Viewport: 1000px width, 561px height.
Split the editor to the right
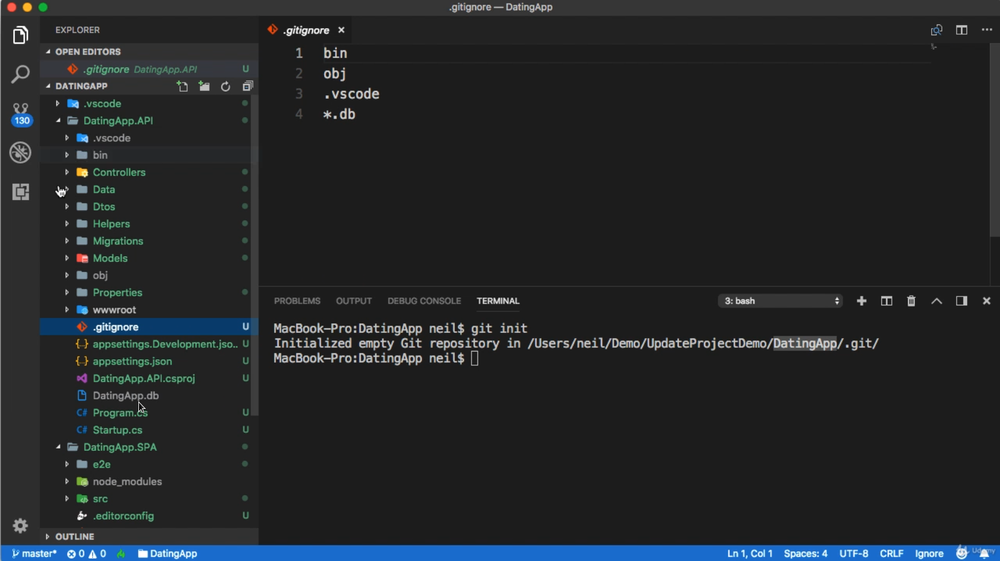pyautogui.click(x=961, y=30)
